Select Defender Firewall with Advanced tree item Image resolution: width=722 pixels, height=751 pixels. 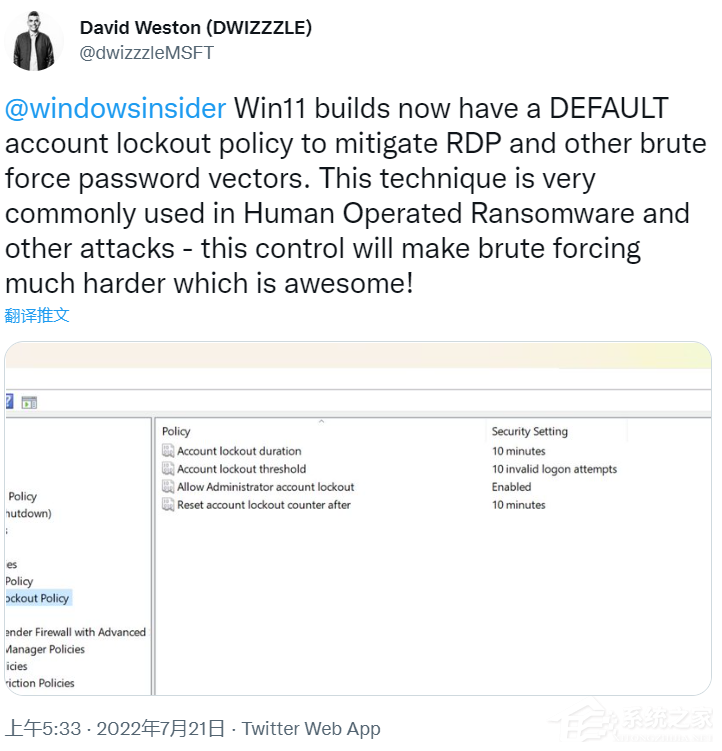click(76, 632)
